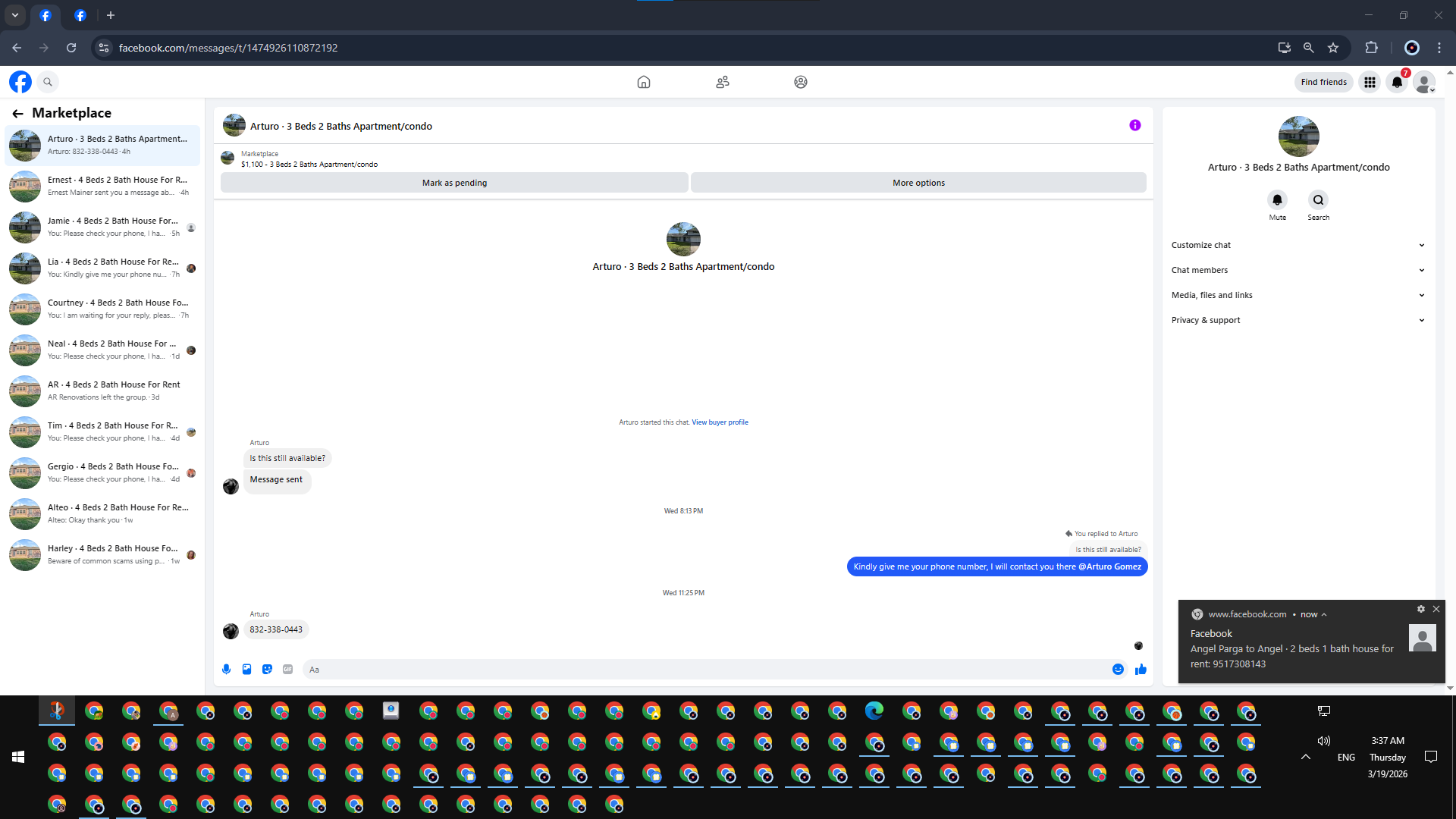Send a thumbs-up like
The height and width of the screenshot is (819, 1456).
click(x=1141, y=669)
